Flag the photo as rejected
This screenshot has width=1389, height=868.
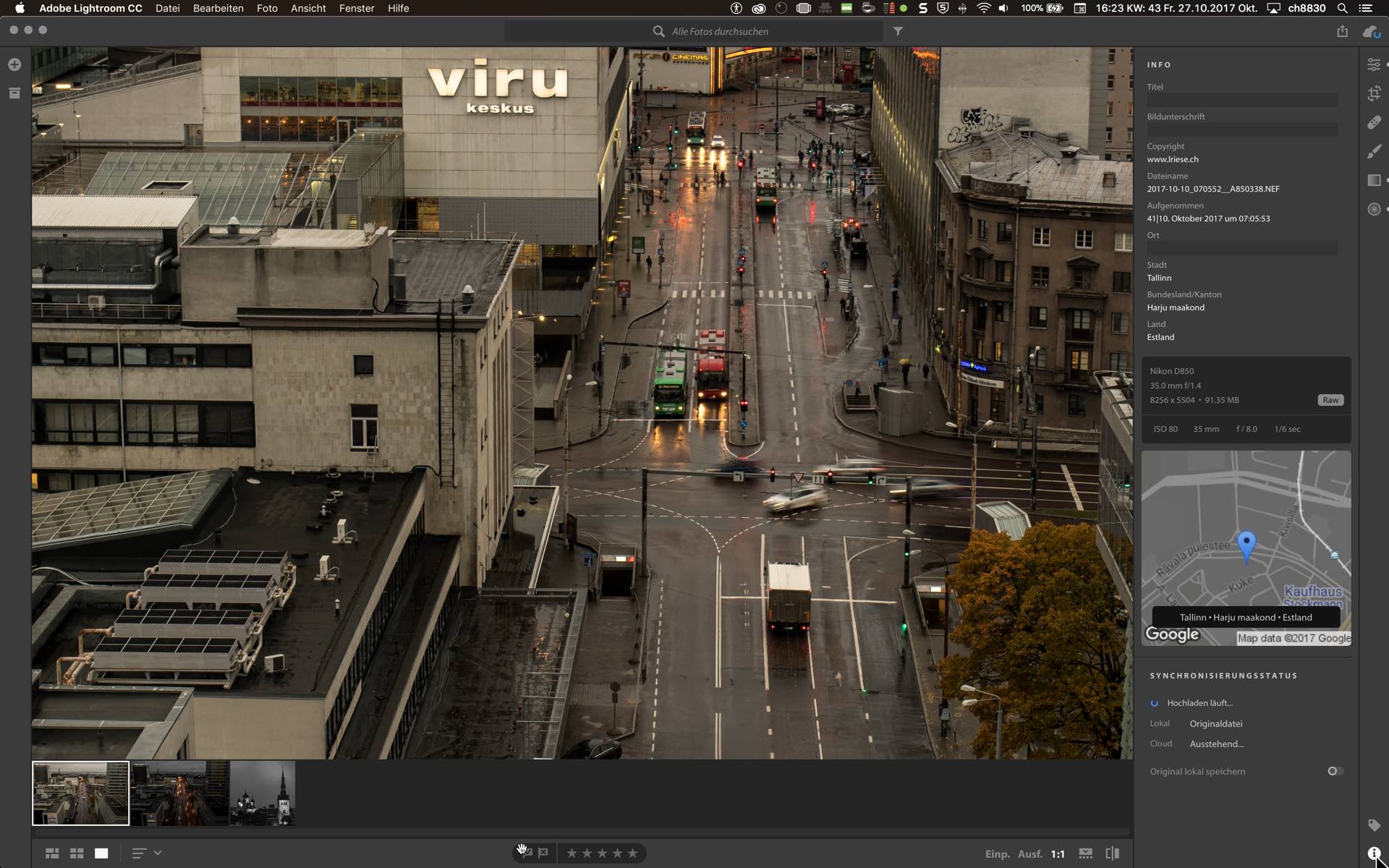click(x=543, y=853)
